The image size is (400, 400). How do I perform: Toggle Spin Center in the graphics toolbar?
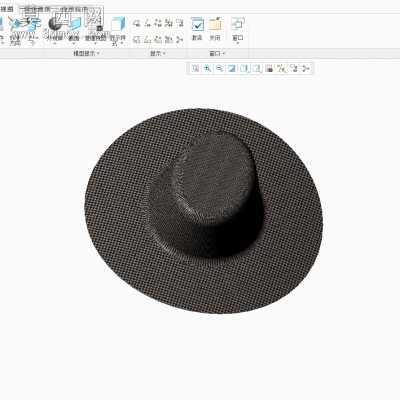coord(305,68)
